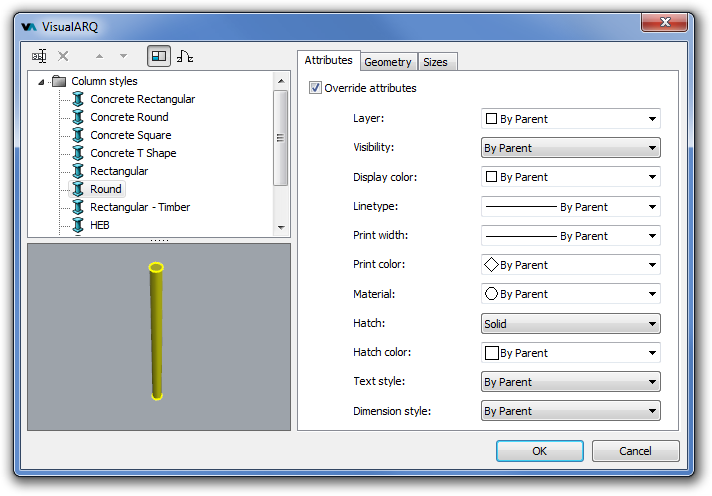The image size is (712, 496).
Task: Click the Column styles folder icon
Action: coord(59,81)
